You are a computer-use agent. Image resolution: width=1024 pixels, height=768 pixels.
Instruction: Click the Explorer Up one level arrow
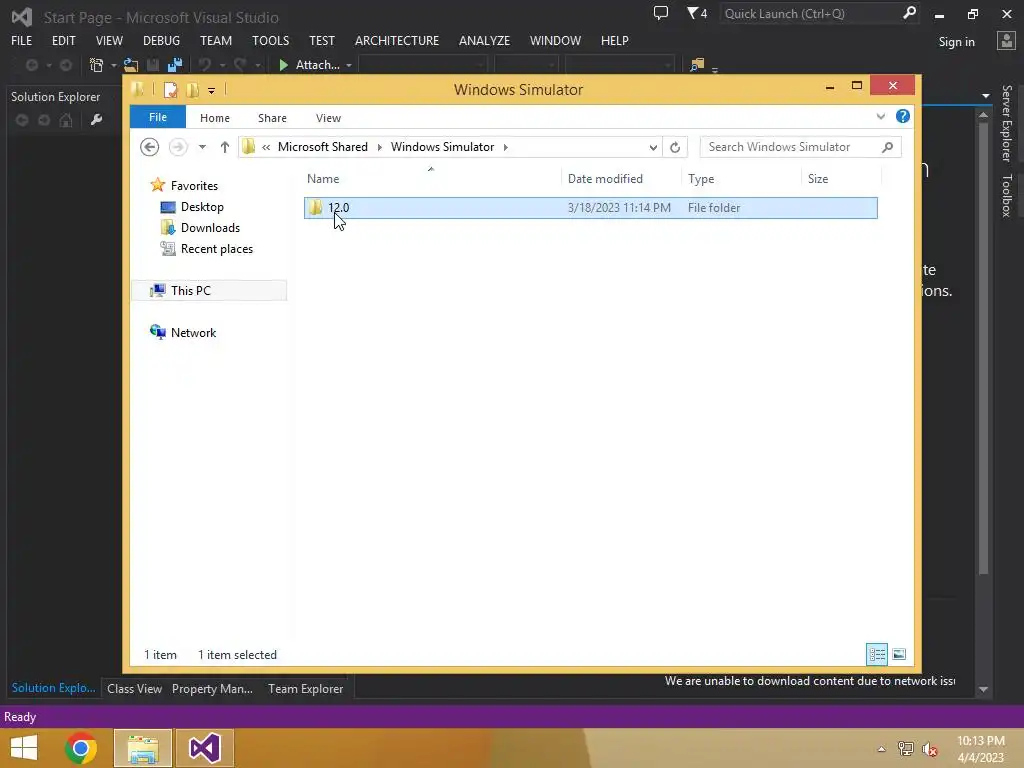[x=225, y=147]
